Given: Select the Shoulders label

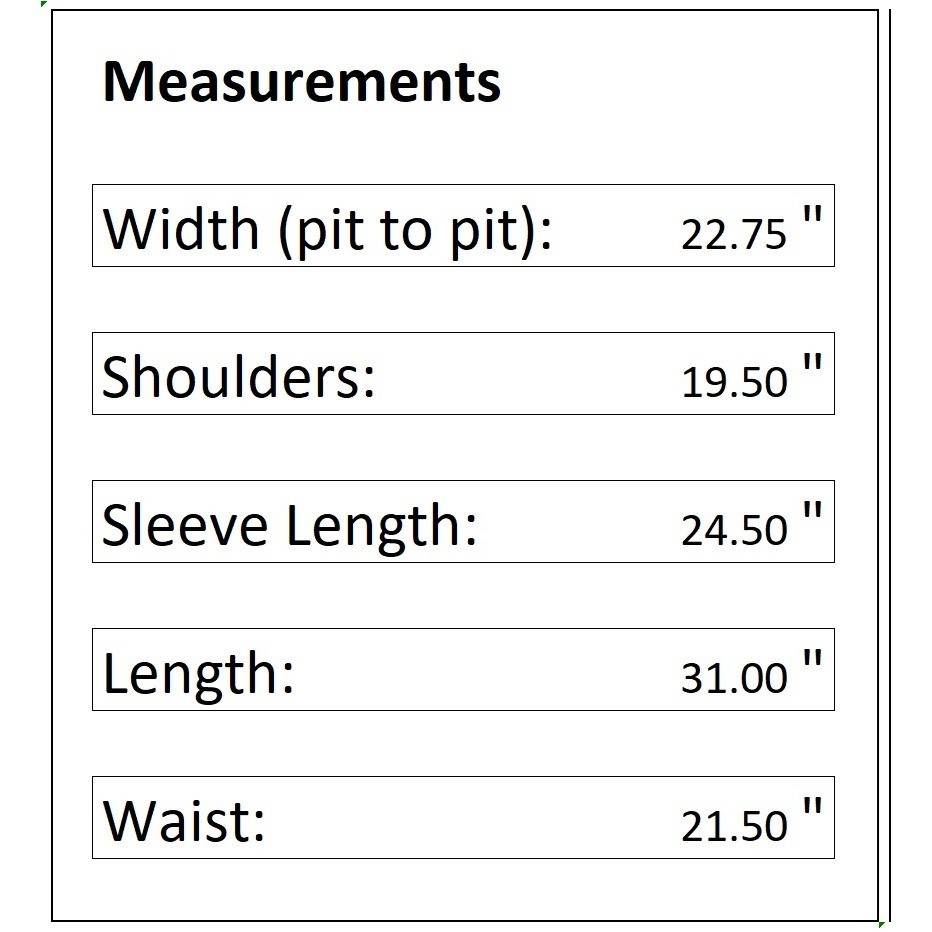Looking at the screenshot, I should pyautogui.click(x=238, y=377).
